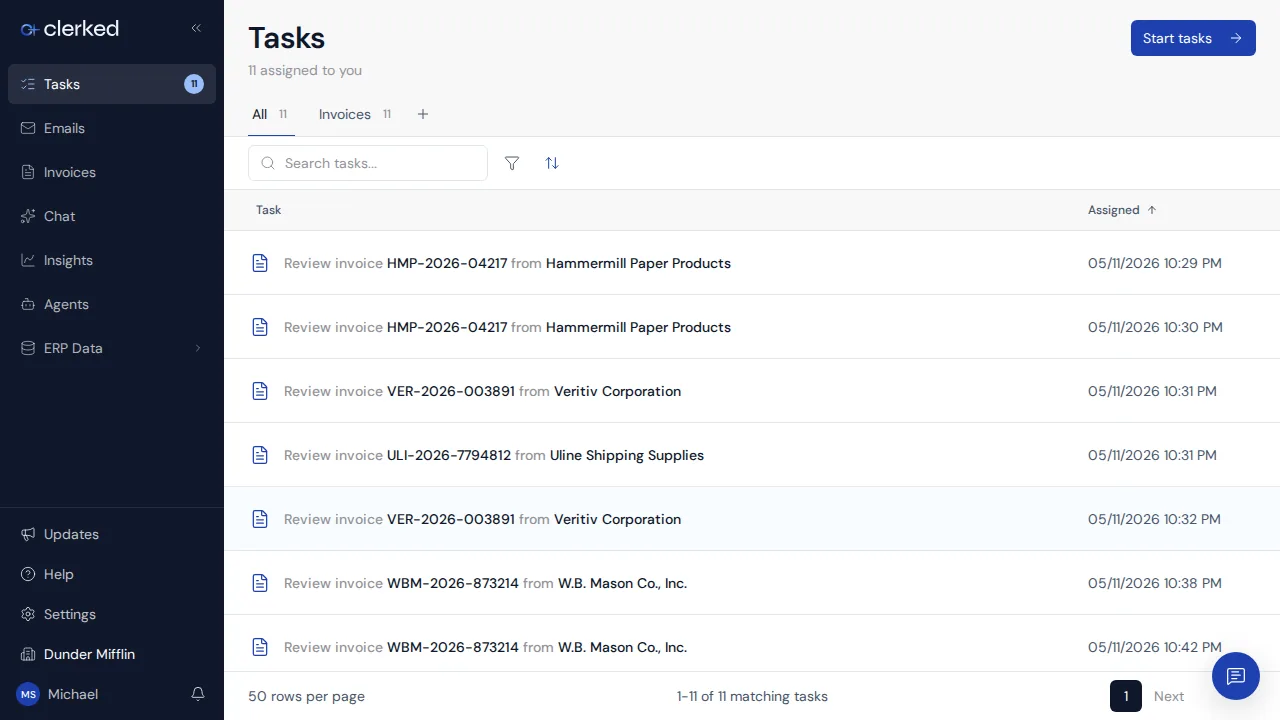Click the Settings gear icon
The height and width of the screenshot is (720, 1280).
(x=28, y=614)
